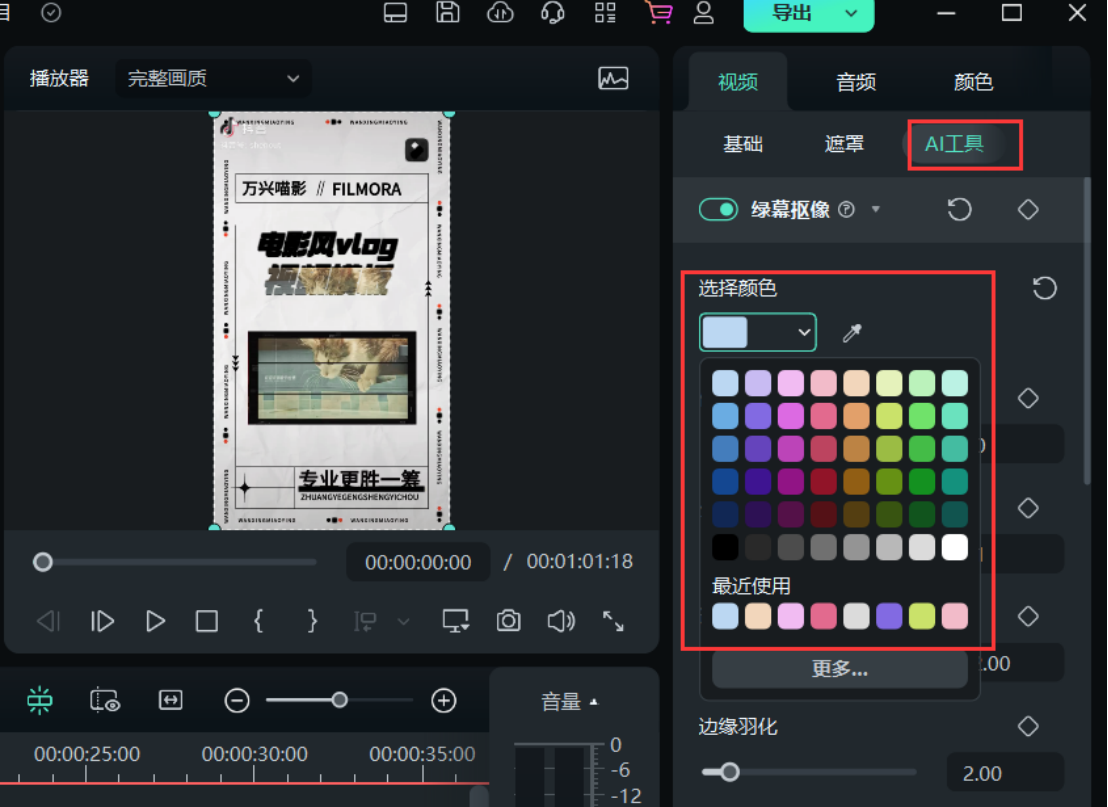
Task: Expand the 音量 meter arrow
Action: click(x=594, y=702)
